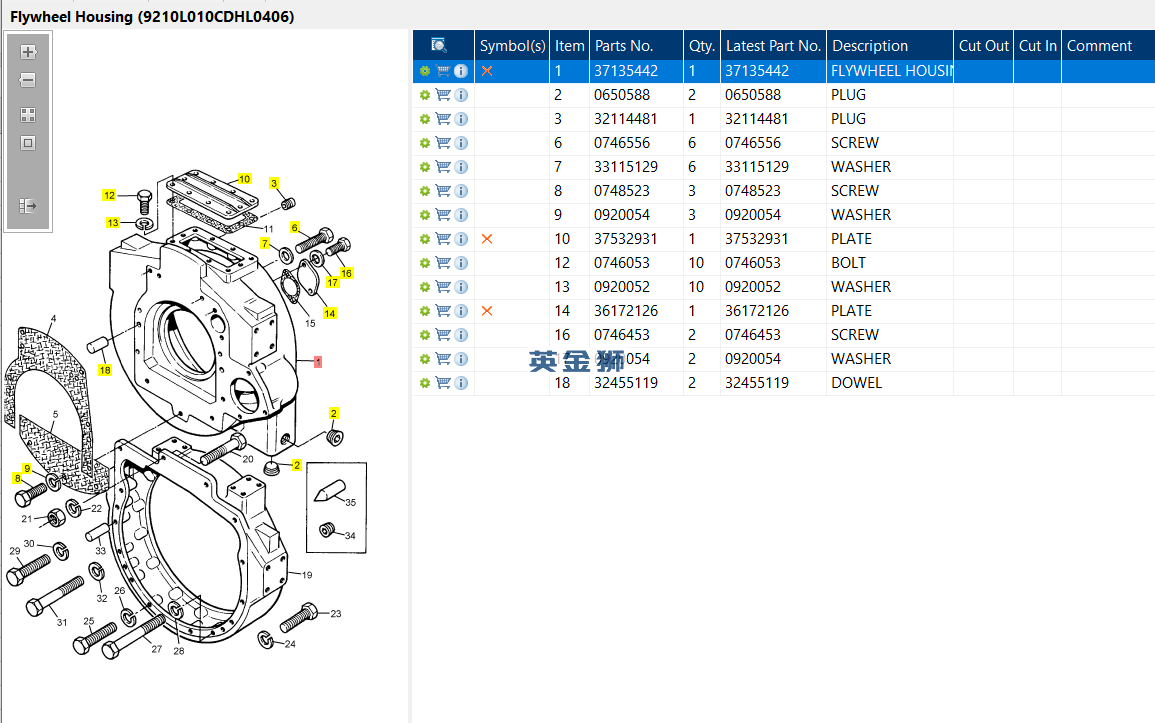The image size is (1155, 723).
Task: Select callout 3 plug on the diagram
Action: tap(274, 183)
